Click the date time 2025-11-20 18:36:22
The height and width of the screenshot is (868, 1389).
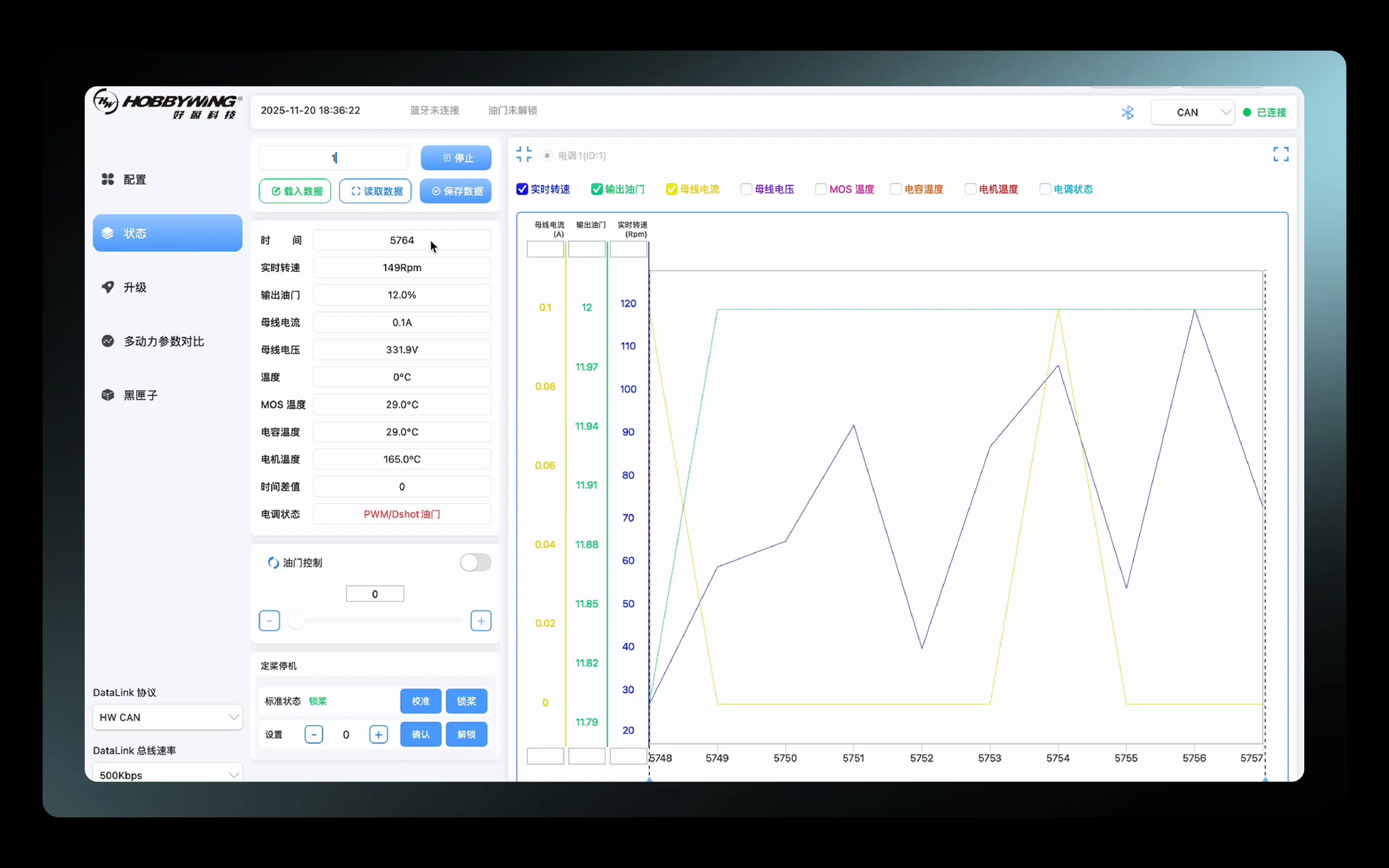tap(310, 110)
